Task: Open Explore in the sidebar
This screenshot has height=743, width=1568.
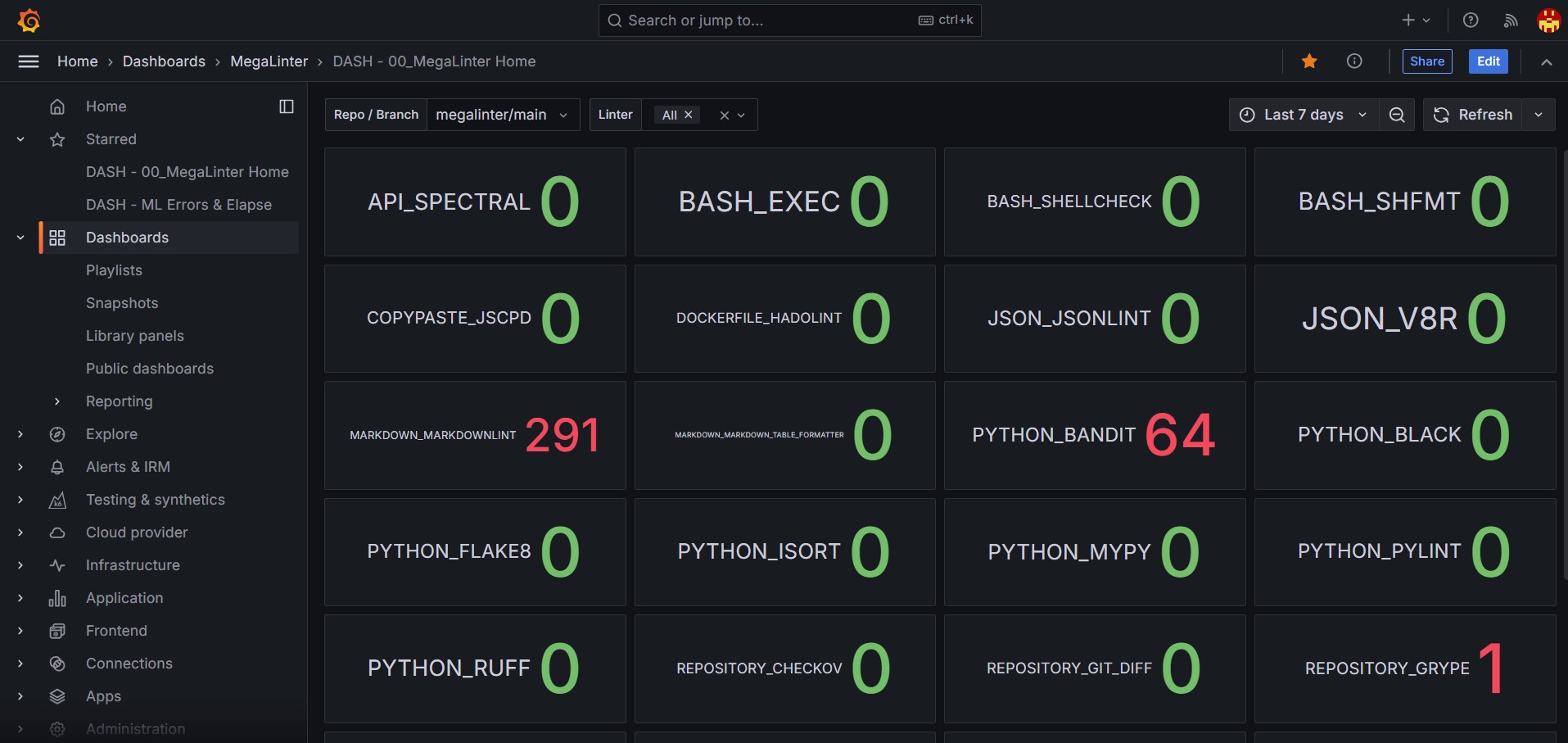Action: tap(111, 434)
